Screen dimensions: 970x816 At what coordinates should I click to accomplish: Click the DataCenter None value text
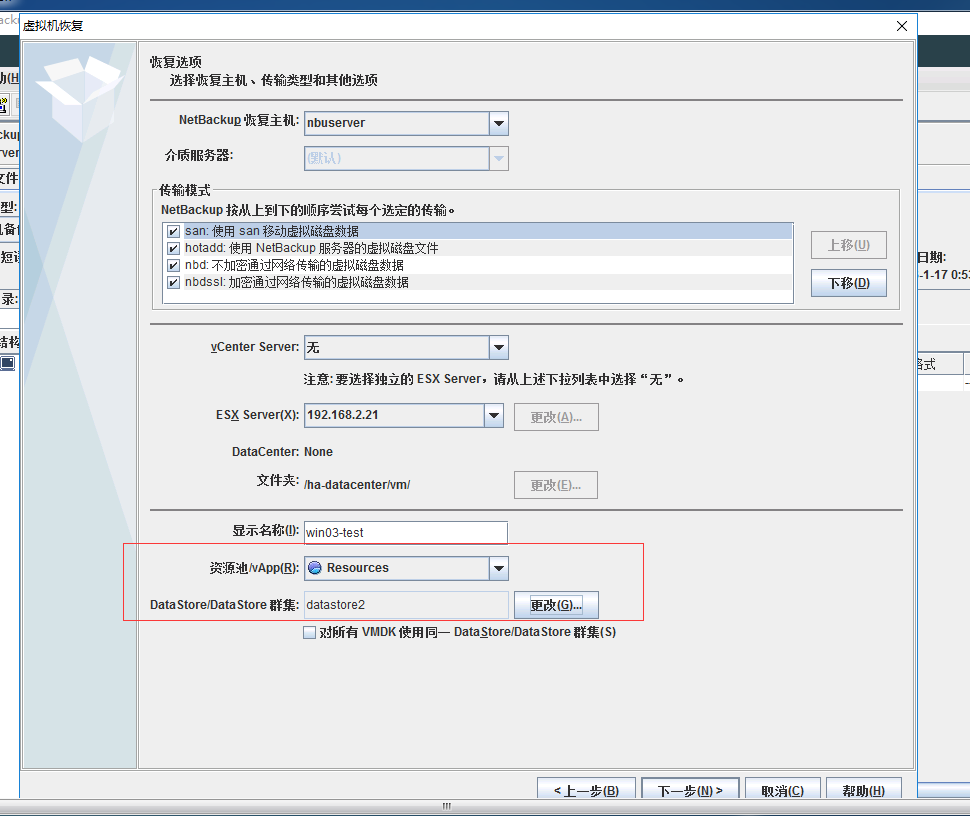[318, 452]
